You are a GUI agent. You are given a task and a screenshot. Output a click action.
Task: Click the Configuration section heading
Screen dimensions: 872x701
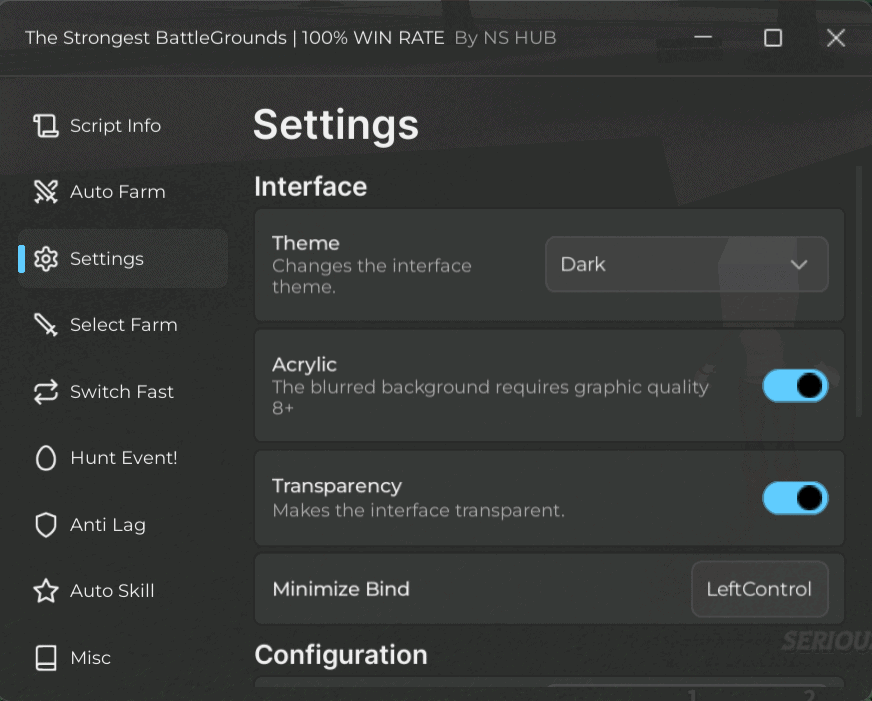341,655
